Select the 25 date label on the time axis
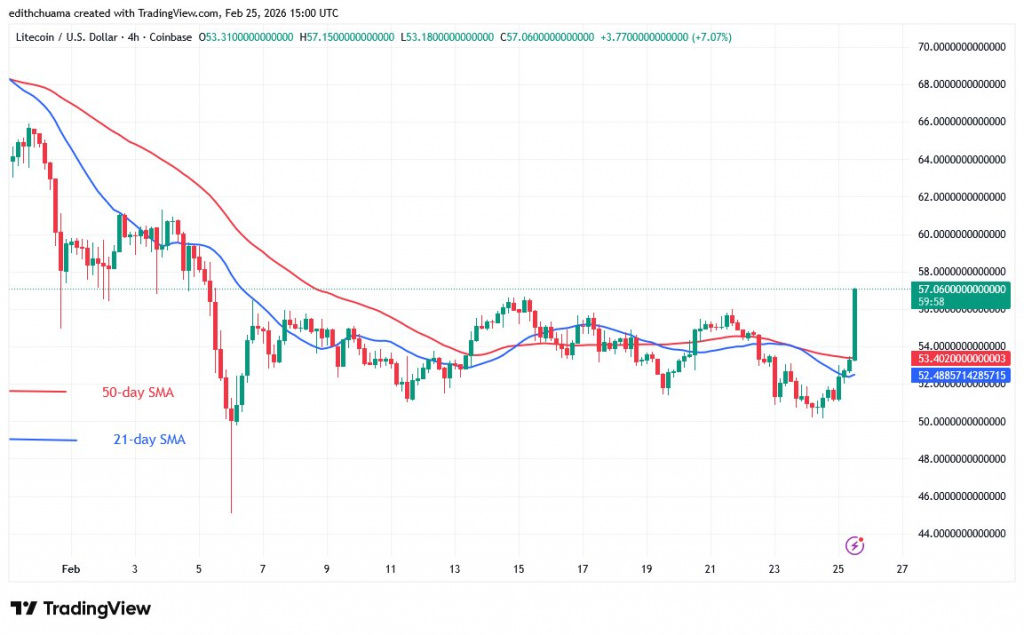This screenshot has height=635, width=1024. click(836, 568)
